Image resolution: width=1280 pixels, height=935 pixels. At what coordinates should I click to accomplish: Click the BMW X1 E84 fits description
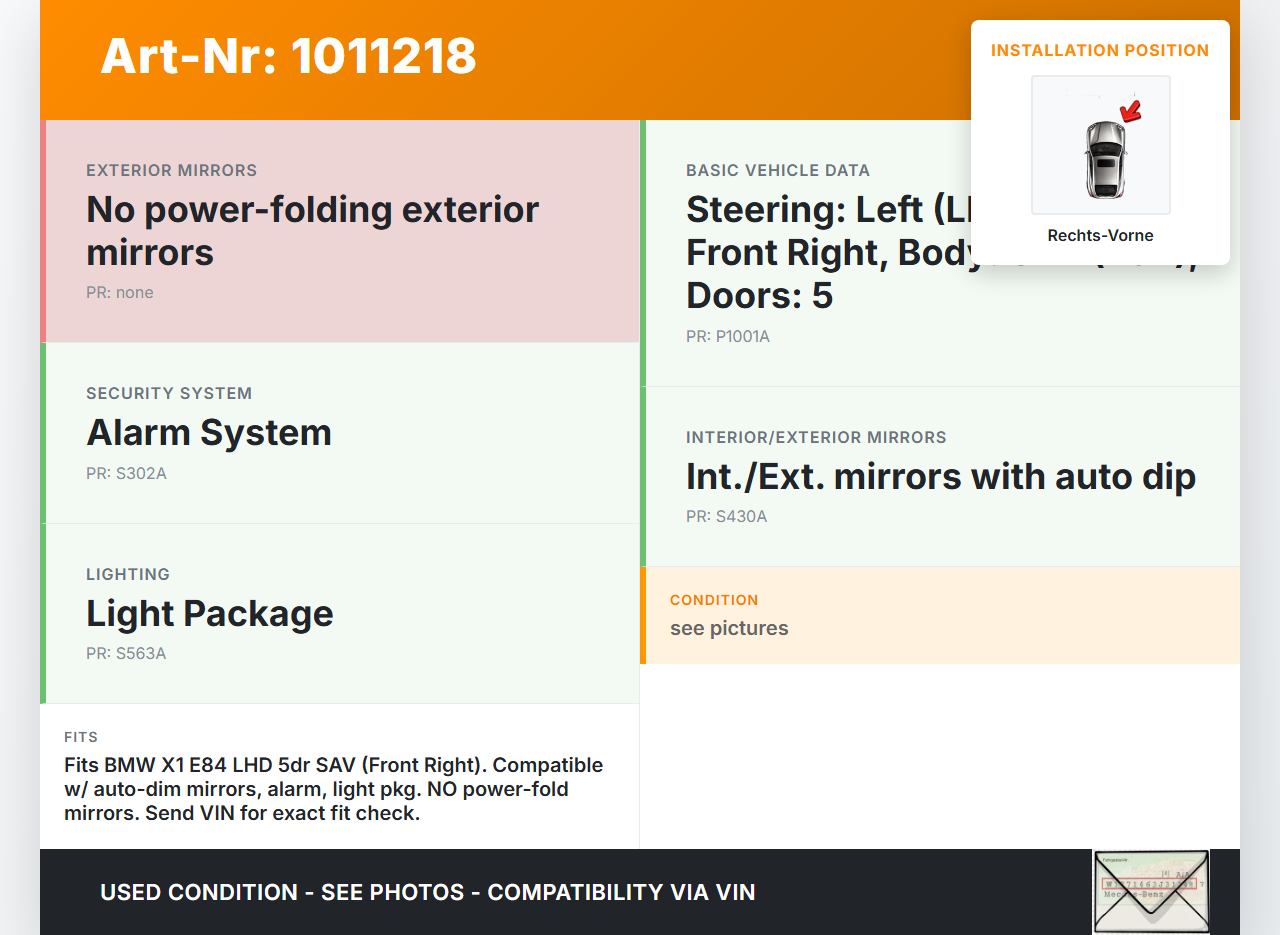(334, 789)
